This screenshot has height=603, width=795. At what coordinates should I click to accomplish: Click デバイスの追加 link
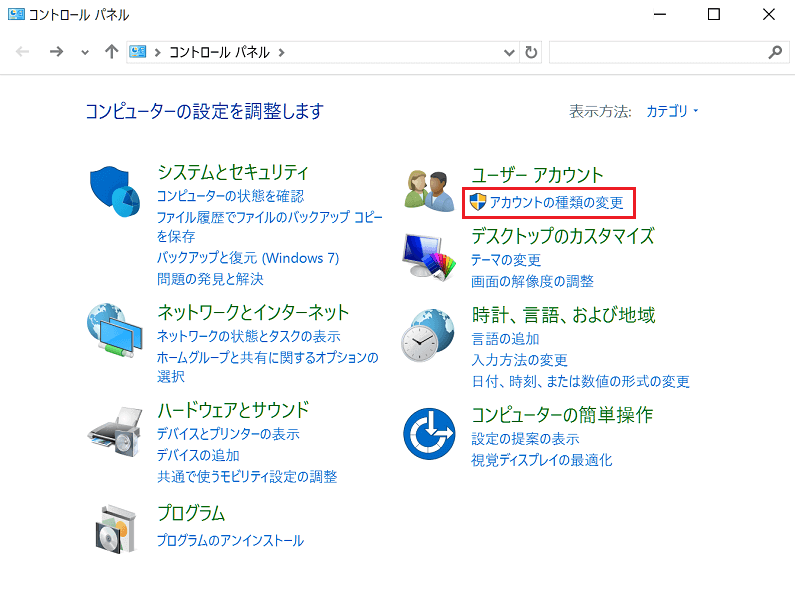pos(198,455)
